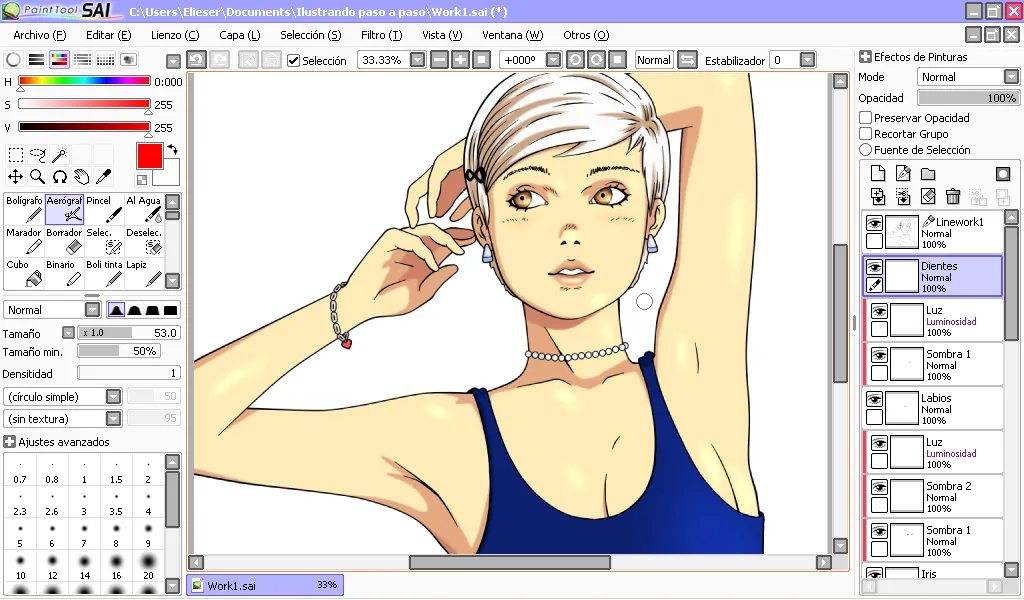Create a new normal layer
The height and width of the screenshot is (600, 1024).
(x=878, y=173)
